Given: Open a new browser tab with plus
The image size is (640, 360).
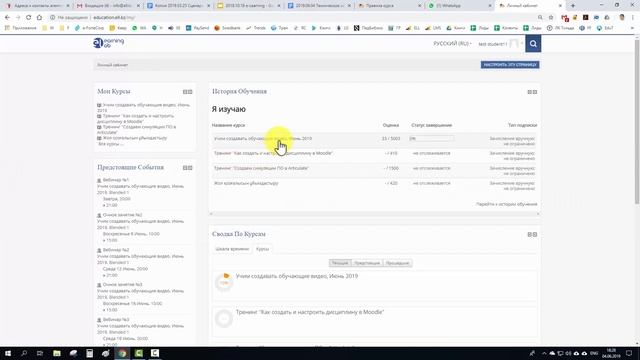Looking at the screenshot, I should pyautogui.click(x=573, y=6).
